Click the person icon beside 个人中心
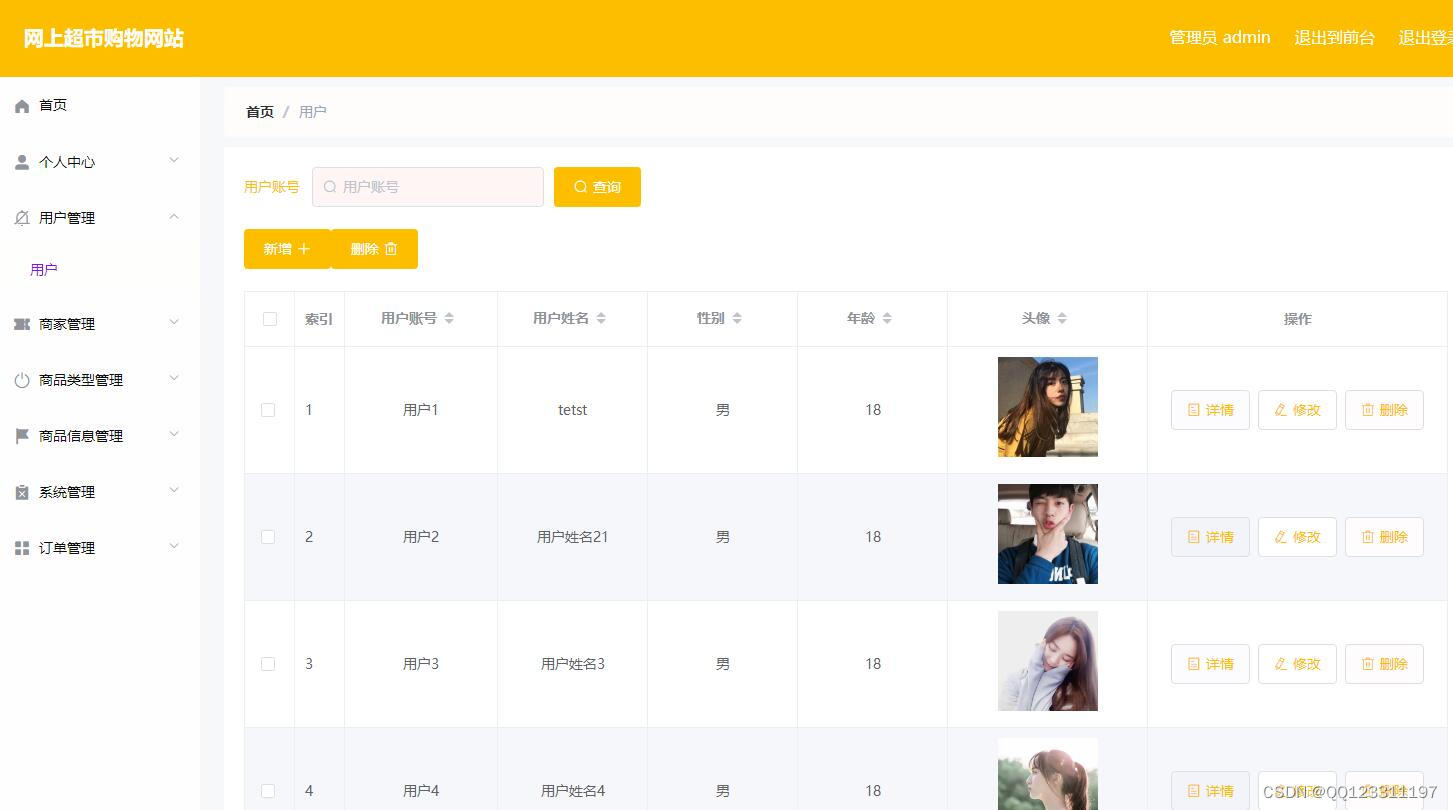Screen dimensions: 1453x810 pos(22,162)
